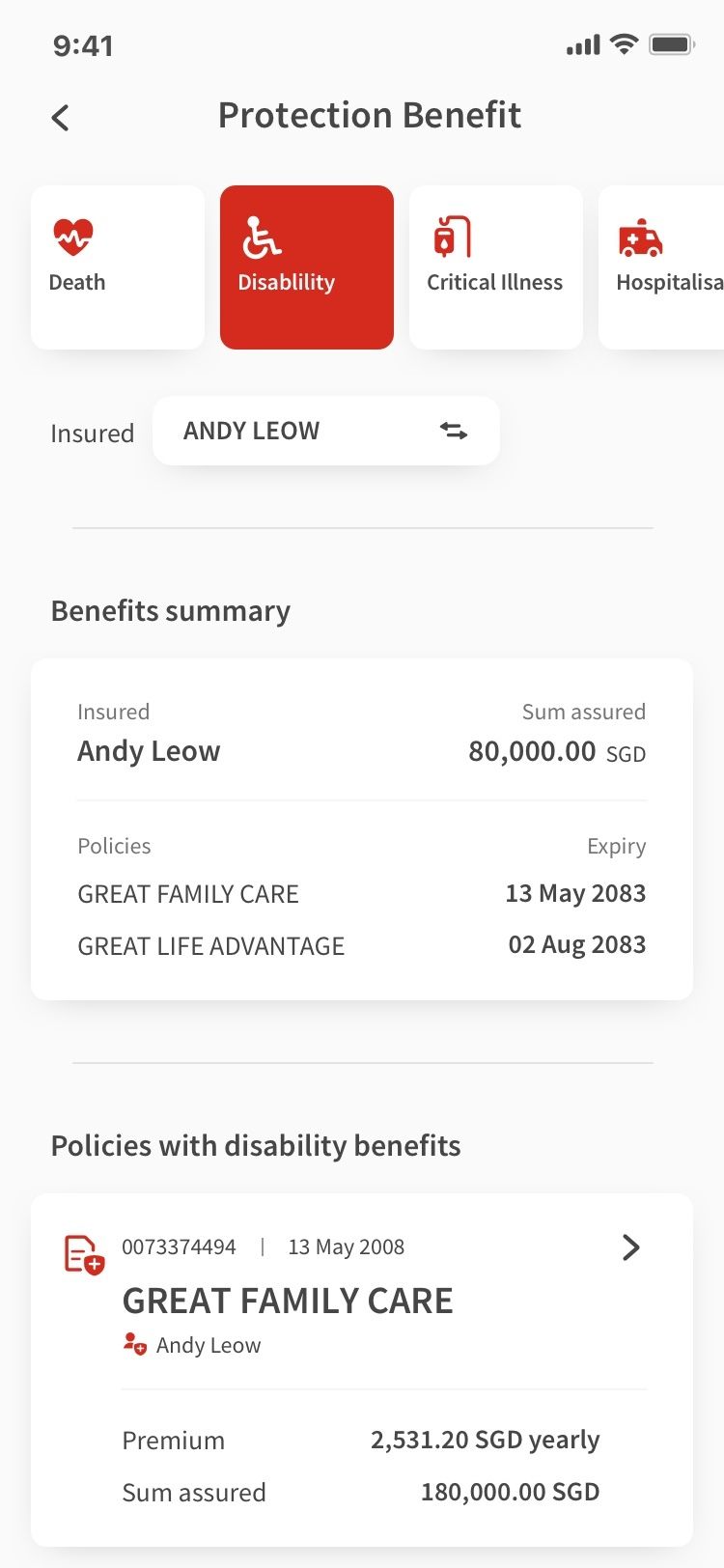Select the Disability tab label

click(287, 282)
